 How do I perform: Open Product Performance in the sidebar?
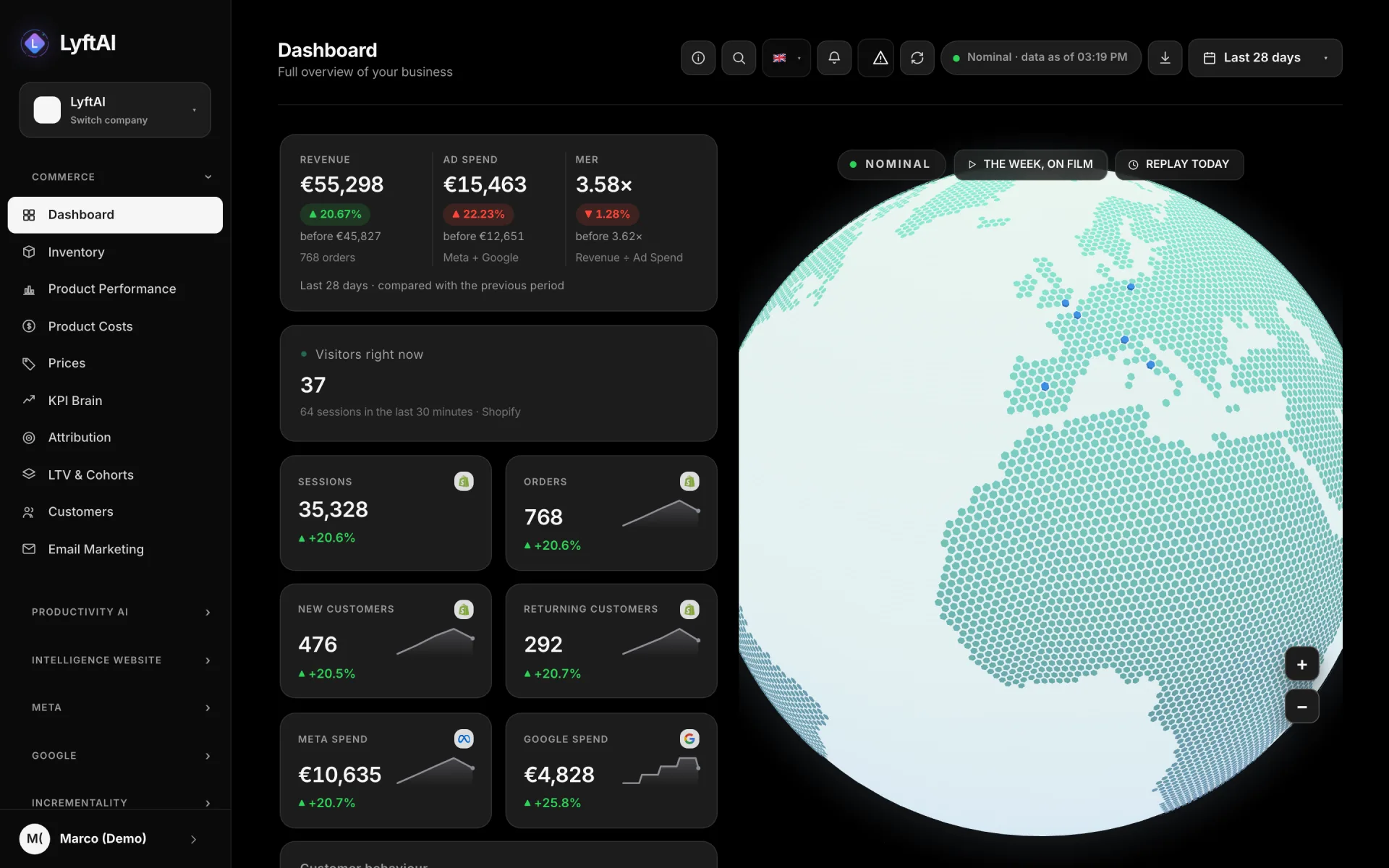point(115,289)
